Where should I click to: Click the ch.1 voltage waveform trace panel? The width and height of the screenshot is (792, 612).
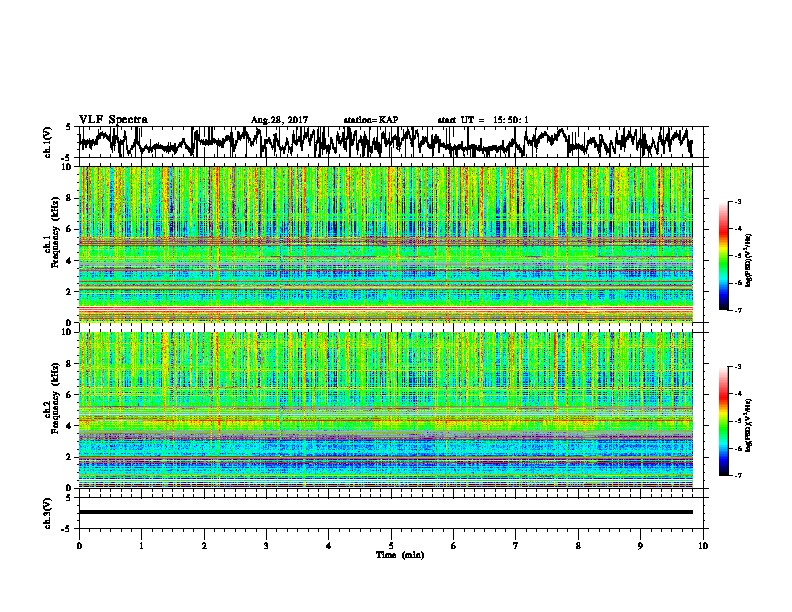(x=393, y=142)
